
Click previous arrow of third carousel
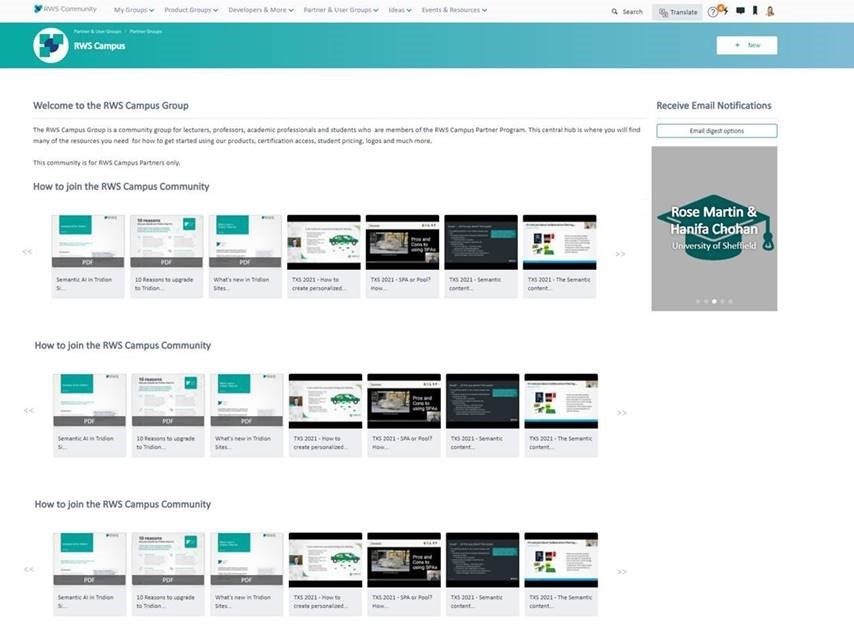point(29,570)
